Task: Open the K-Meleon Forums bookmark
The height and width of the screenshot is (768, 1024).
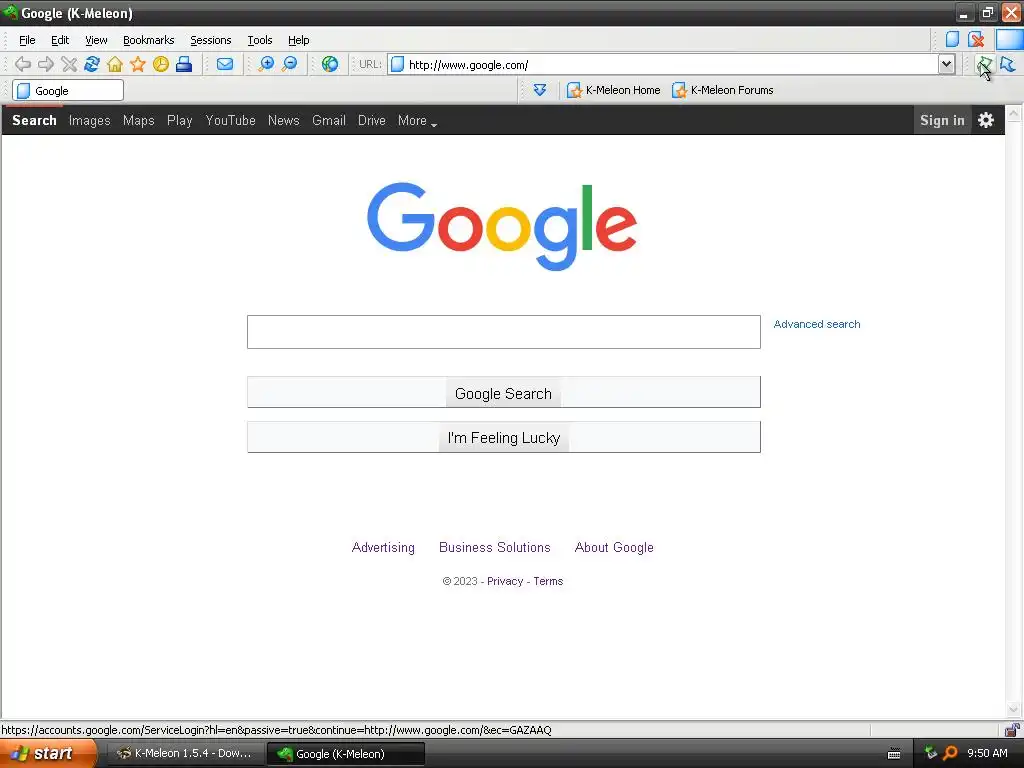Action: 722,90
